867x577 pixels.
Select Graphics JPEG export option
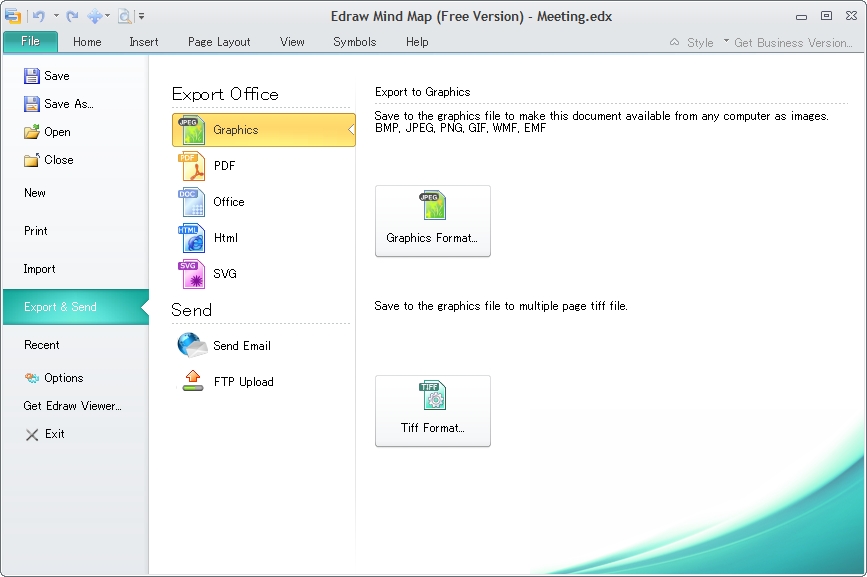pos(264,130)
